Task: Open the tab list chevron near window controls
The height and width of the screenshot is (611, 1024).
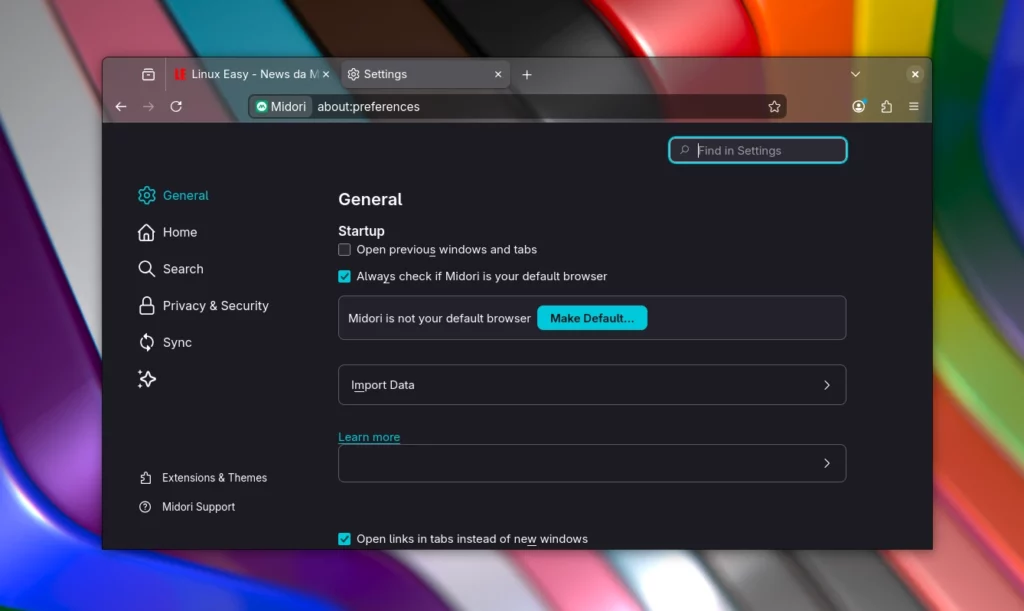Action: pyautogui.click(x=855, y=73)
